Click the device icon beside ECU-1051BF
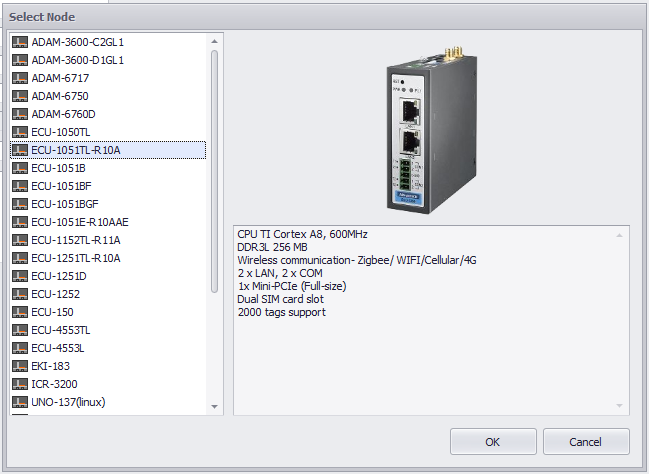 click(x=20, y=186)
